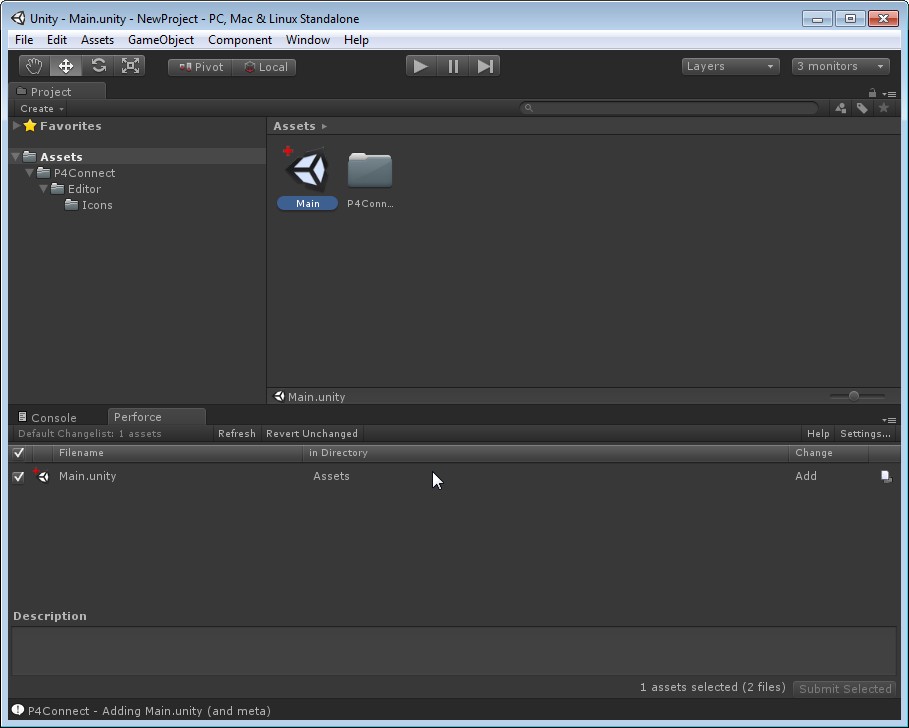The width and height of the screenshot is (909, 728).
Task: Click the changelist Description text box
Action: 454,650
